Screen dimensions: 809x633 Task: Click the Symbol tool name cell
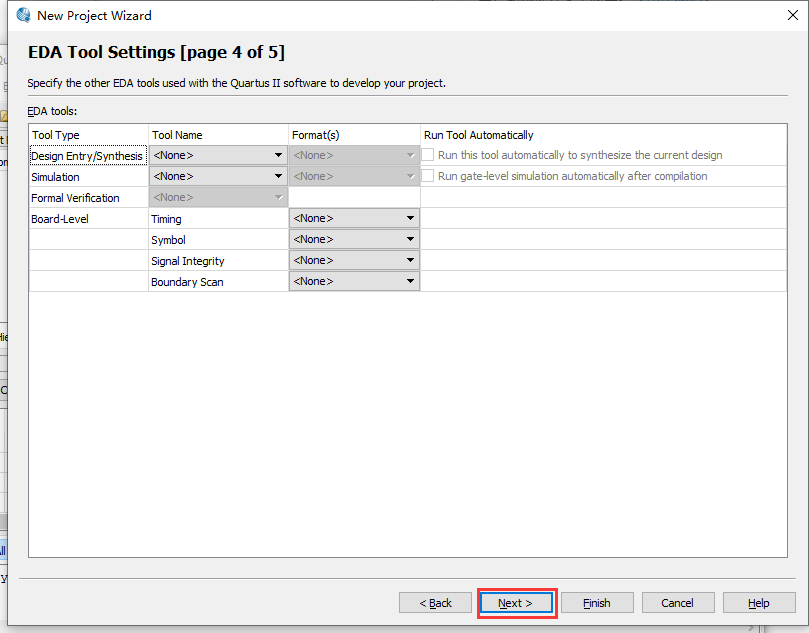pyautogui.click(x=218, y=240)
